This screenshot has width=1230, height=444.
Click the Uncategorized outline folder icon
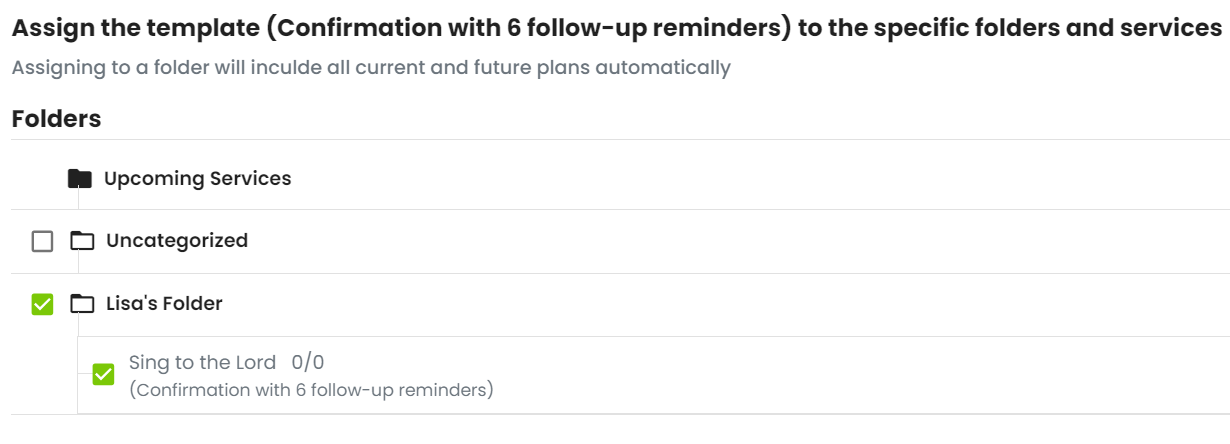pyautogui.click(x=82, y=241)
